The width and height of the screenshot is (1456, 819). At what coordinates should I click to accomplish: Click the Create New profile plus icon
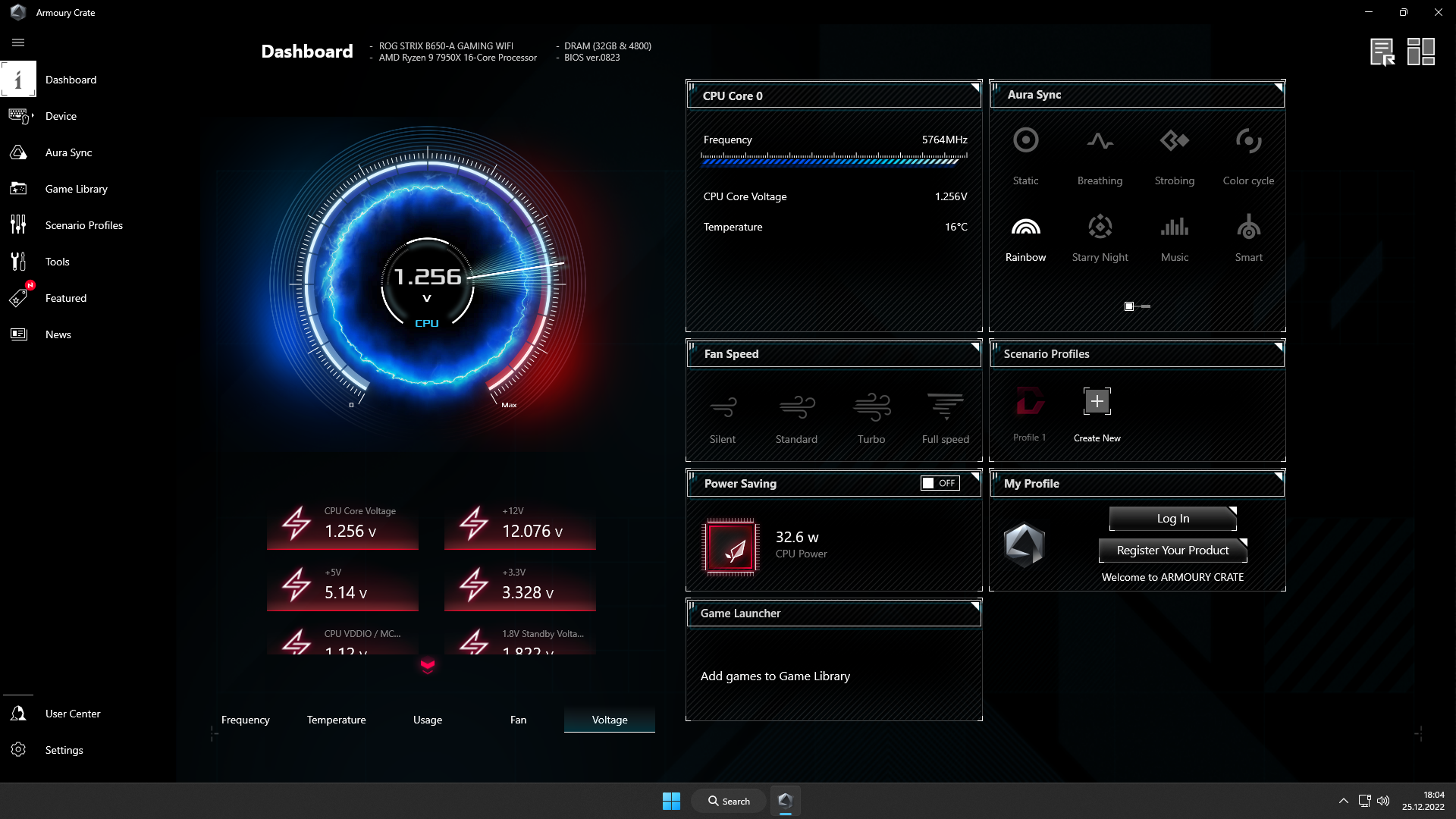coord(1097,401)
